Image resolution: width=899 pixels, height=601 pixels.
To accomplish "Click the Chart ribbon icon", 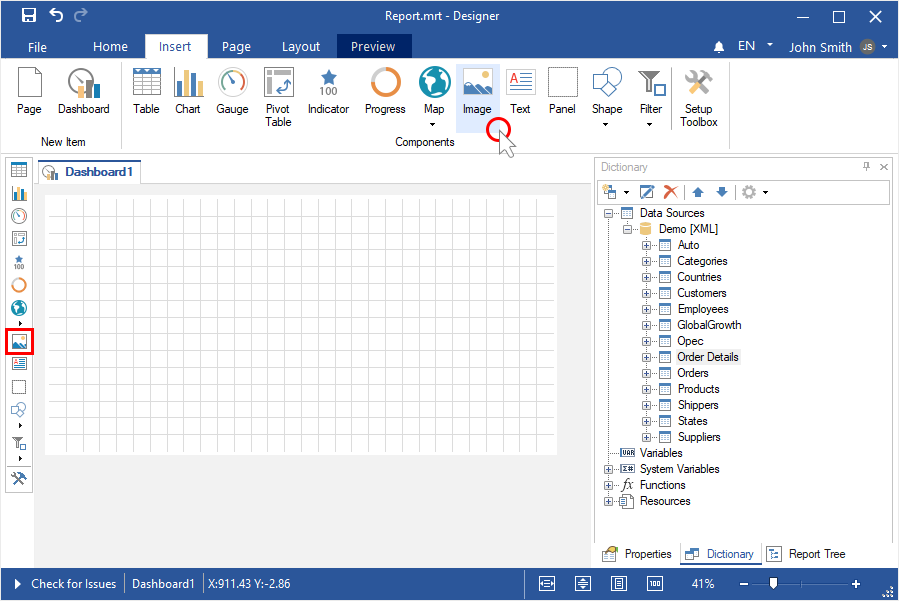I will pyautogui.click(x=188, y=92).
